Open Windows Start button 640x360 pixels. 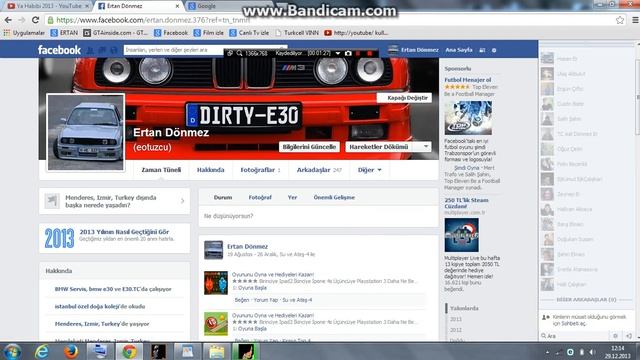click(x=12, y=351)
